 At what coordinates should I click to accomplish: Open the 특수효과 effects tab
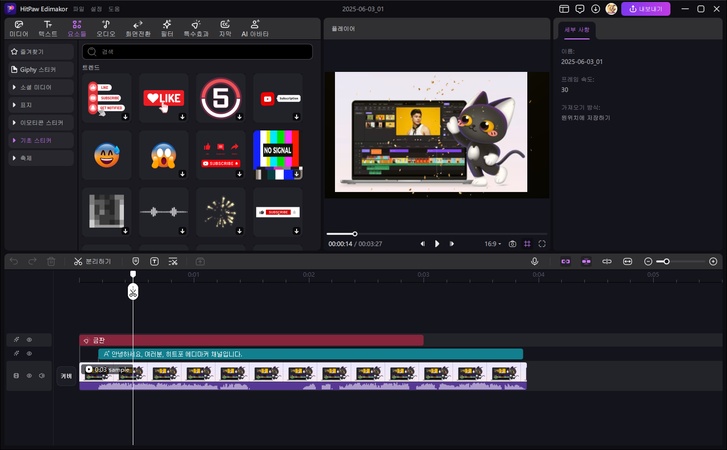[x=196, y=29]
